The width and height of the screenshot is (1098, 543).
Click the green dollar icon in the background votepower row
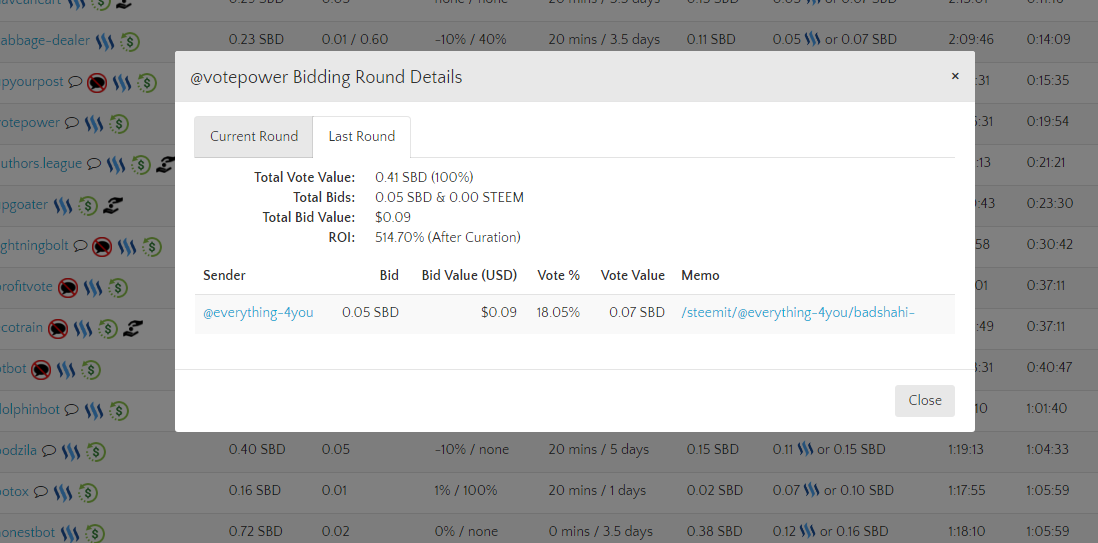click(x=118, y=124)
